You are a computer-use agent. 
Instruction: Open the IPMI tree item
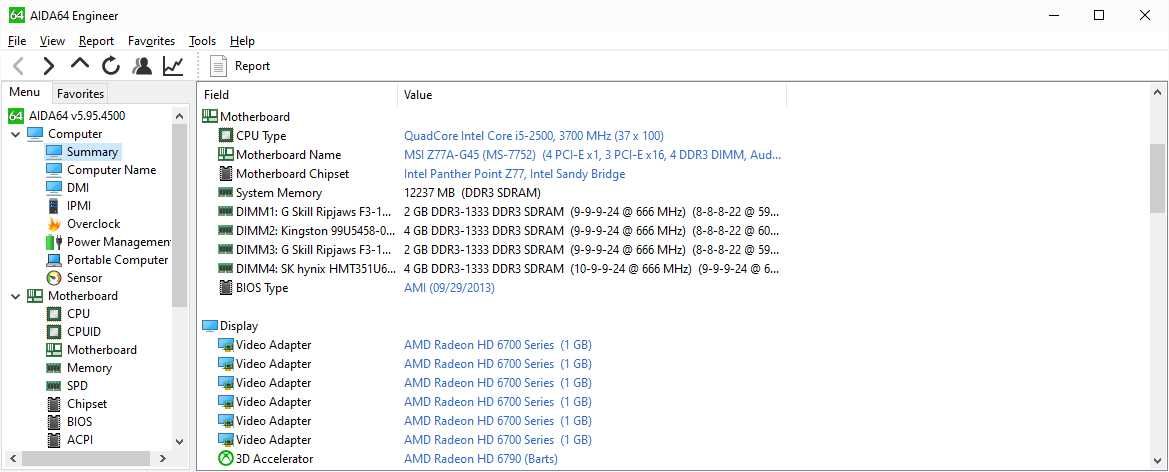(x=79, y=206)
